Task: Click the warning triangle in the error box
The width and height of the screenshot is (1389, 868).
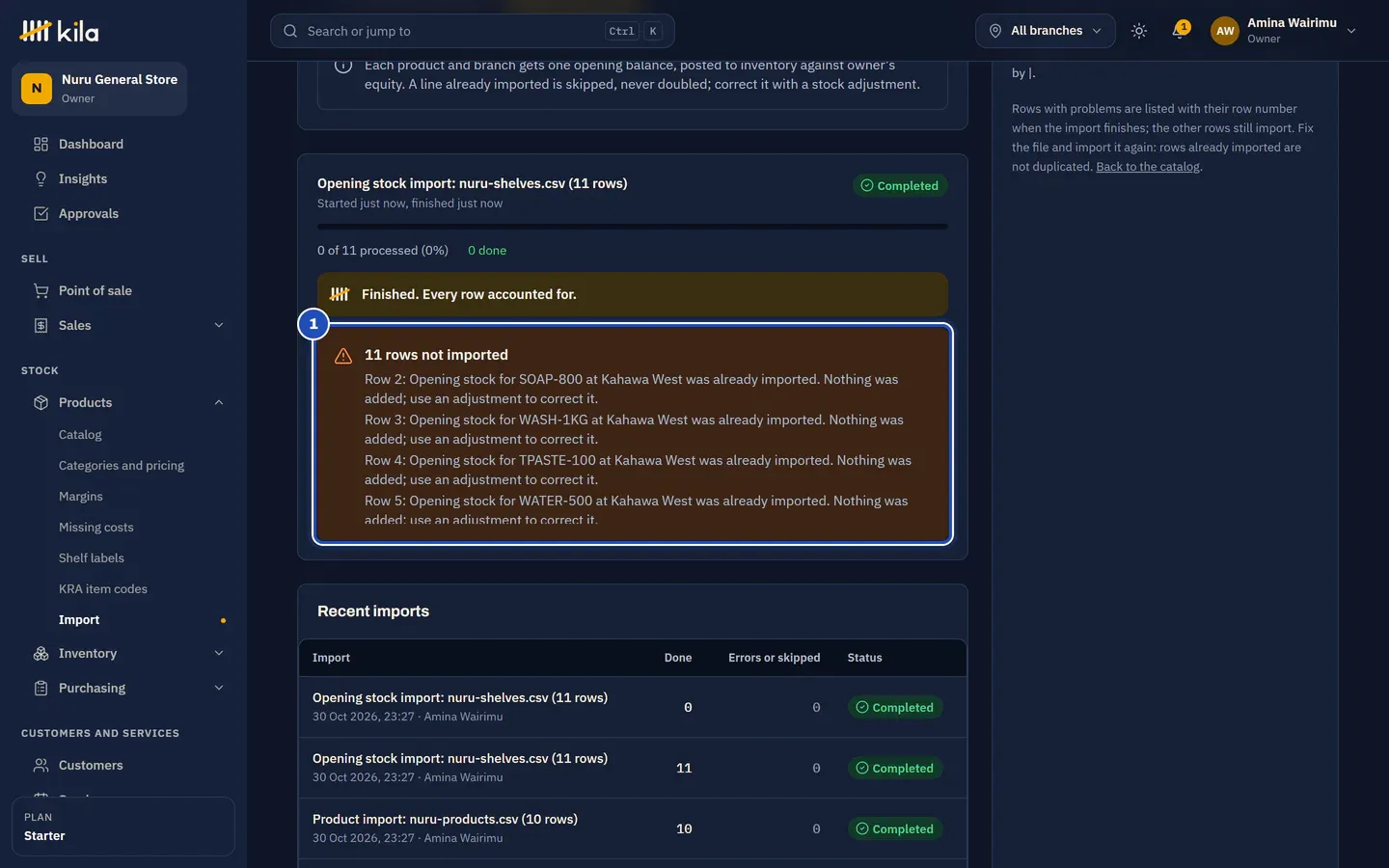Action: coord(342,356)
